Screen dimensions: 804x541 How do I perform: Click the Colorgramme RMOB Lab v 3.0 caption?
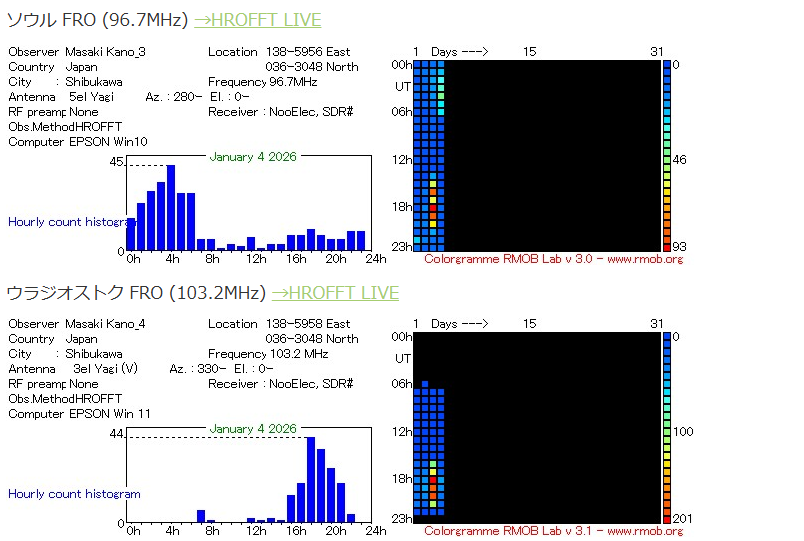tap(553, 259)
